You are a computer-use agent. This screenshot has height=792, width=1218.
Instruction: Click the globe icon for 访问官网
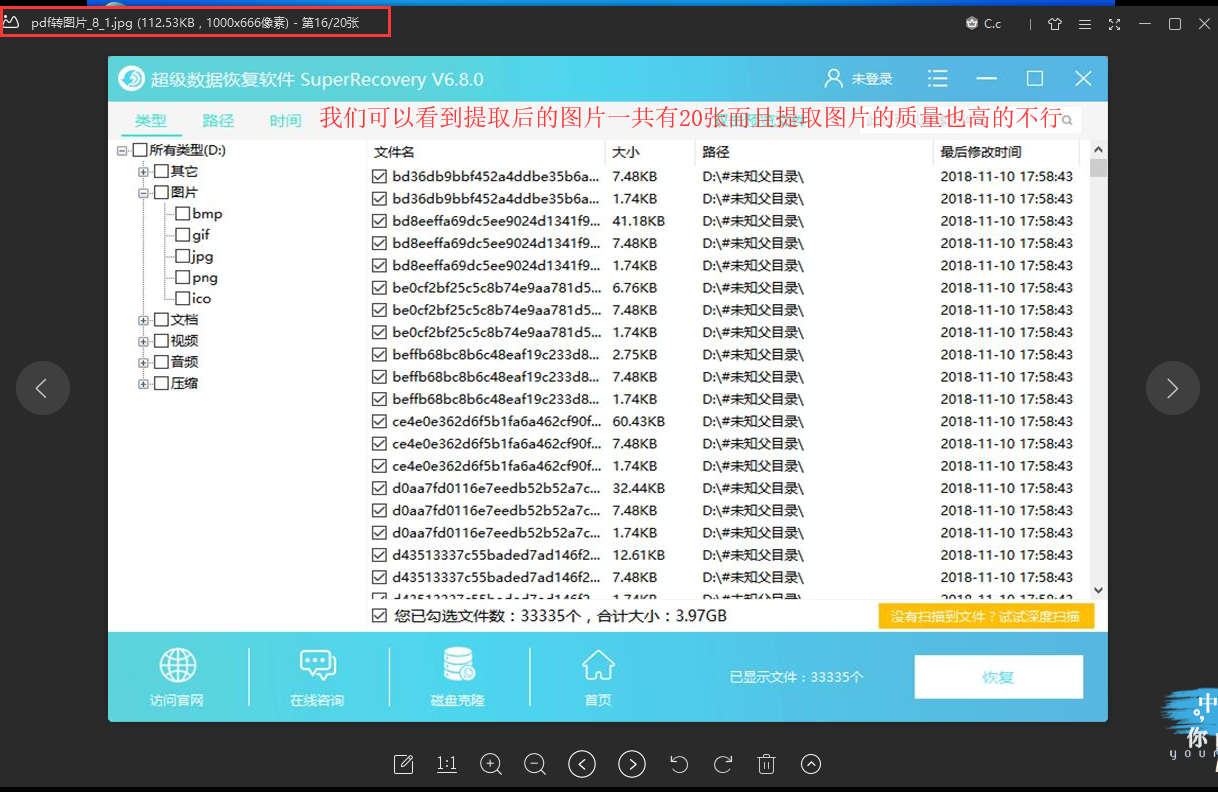pyautogui.click(x=178, y=665)
